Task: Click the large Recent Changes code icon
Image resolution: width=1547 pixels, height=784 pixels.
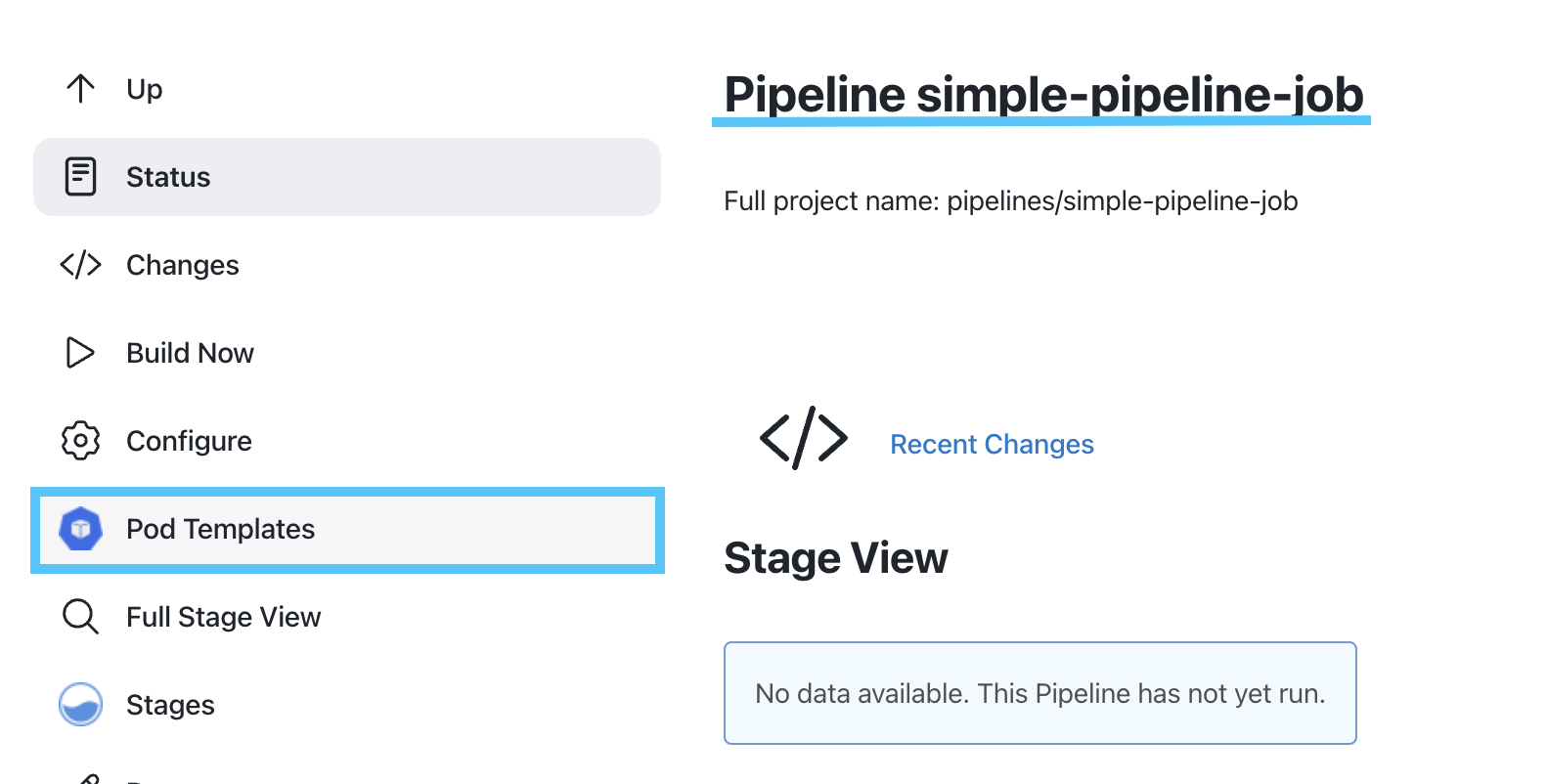Action: [803, 438]
